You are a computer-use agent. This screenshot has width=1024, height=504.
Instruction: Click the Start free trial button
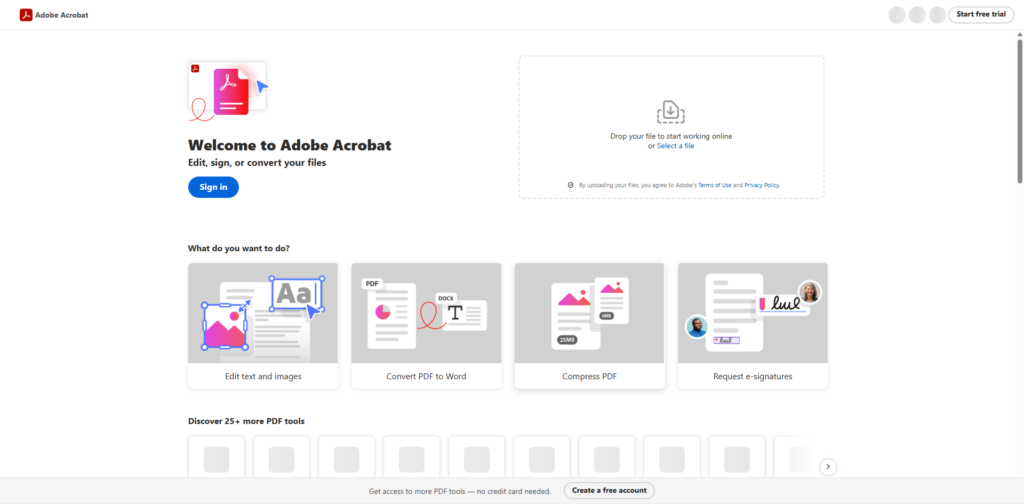click(x=981, y=14)
